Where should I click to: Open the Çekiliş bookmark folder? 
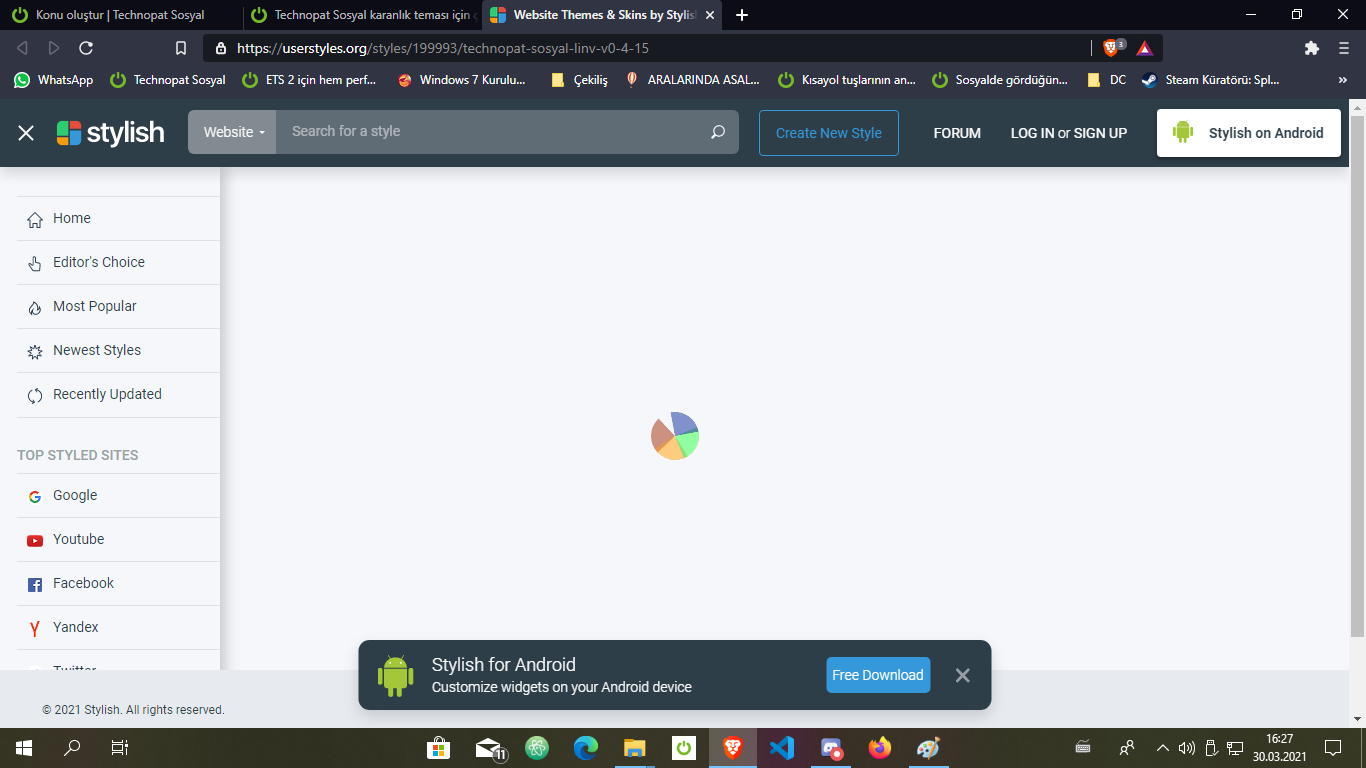click(x=580, y=80)
